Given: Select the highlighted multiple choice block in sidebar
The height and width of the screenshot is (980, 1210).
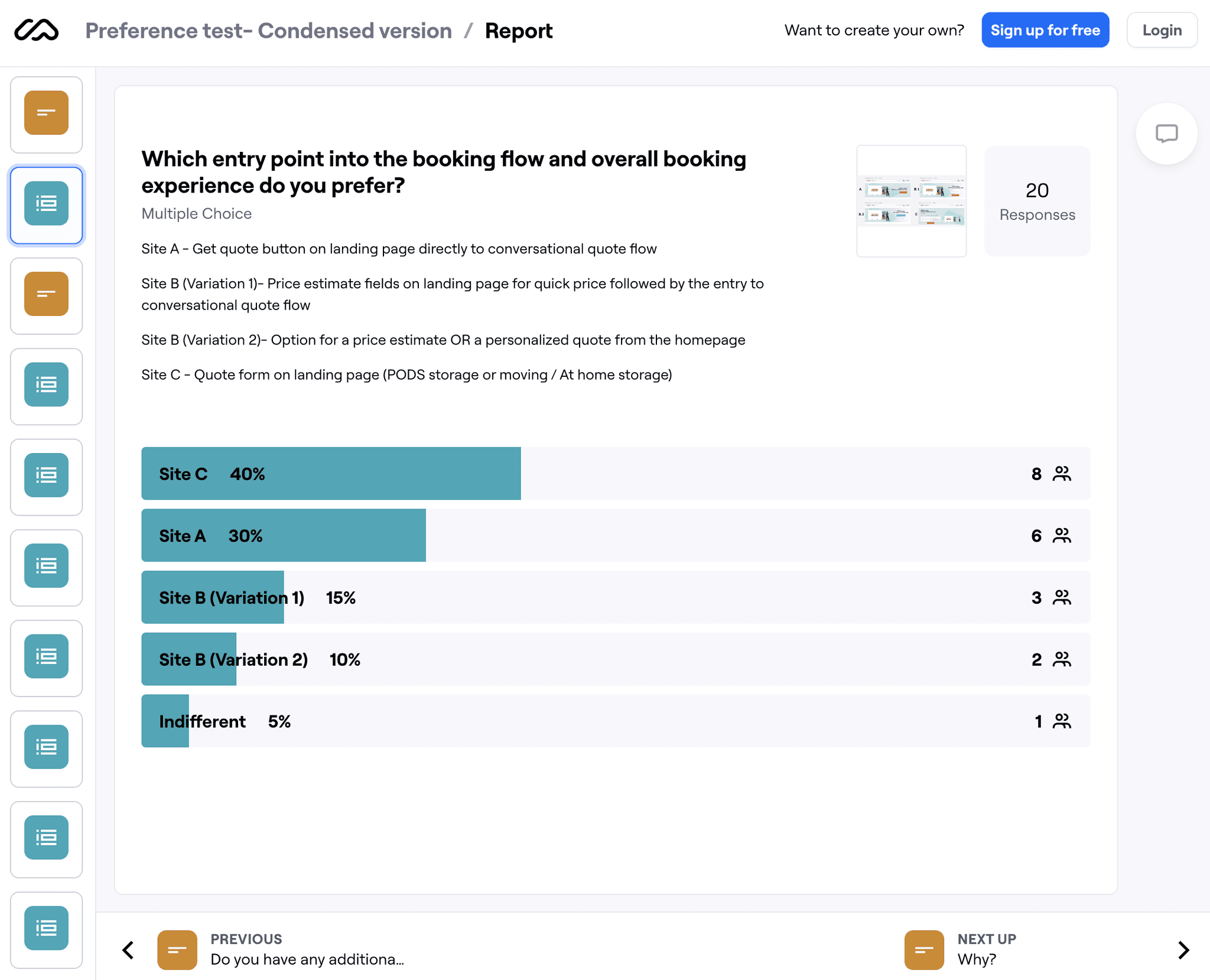Looking at the screenshot, I should coord(46,204).
